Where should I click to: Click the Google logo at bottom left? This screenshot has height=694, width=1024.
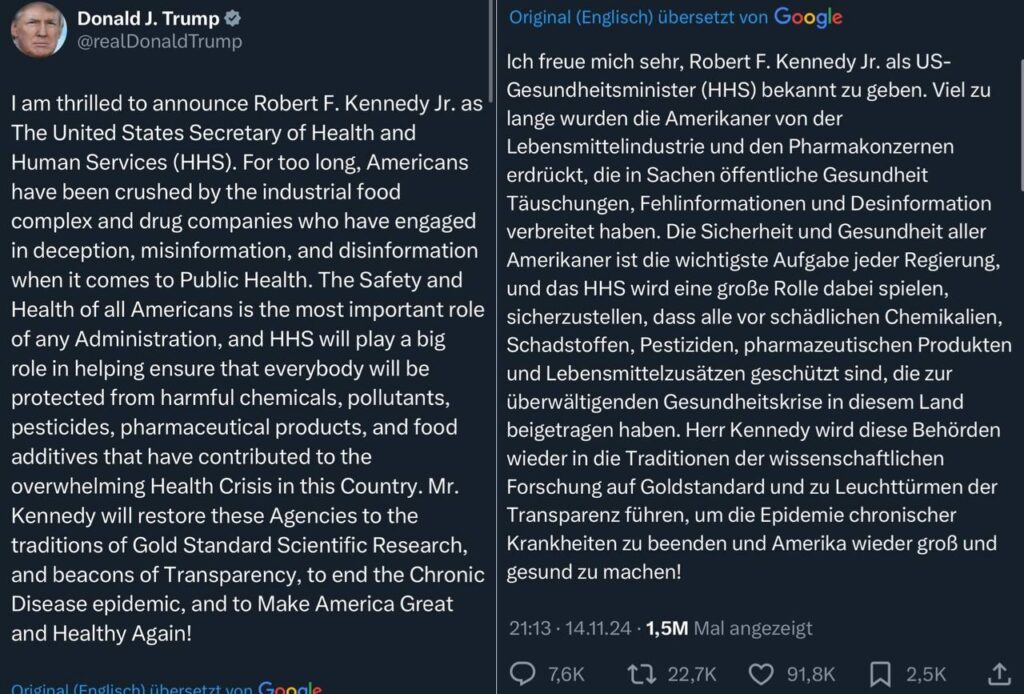pyautogui.click(x=290, y=688)
